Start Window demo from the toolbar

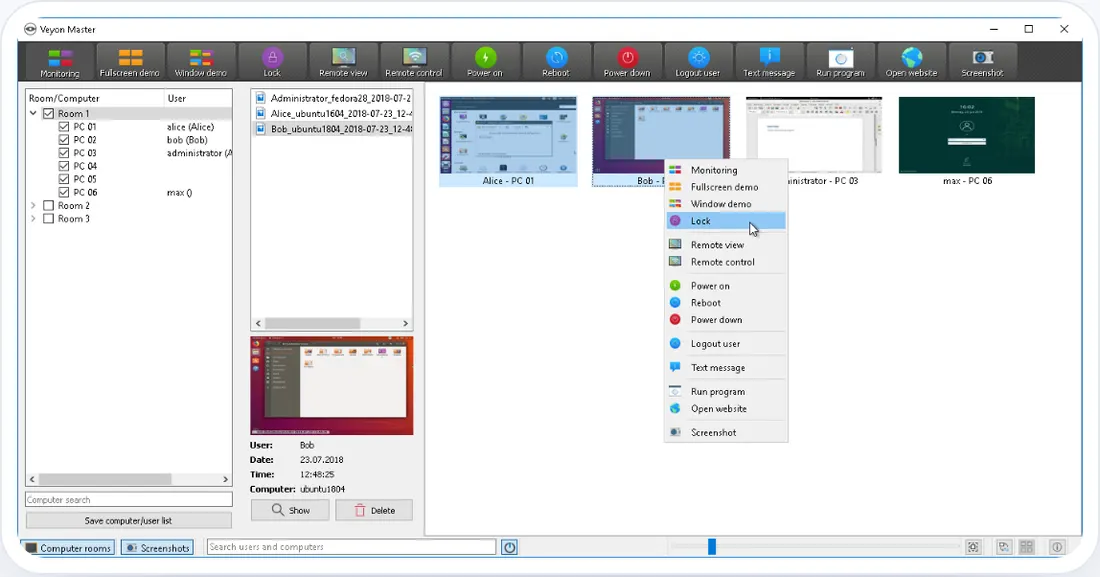pyautogui.click(x=201, y=62)
